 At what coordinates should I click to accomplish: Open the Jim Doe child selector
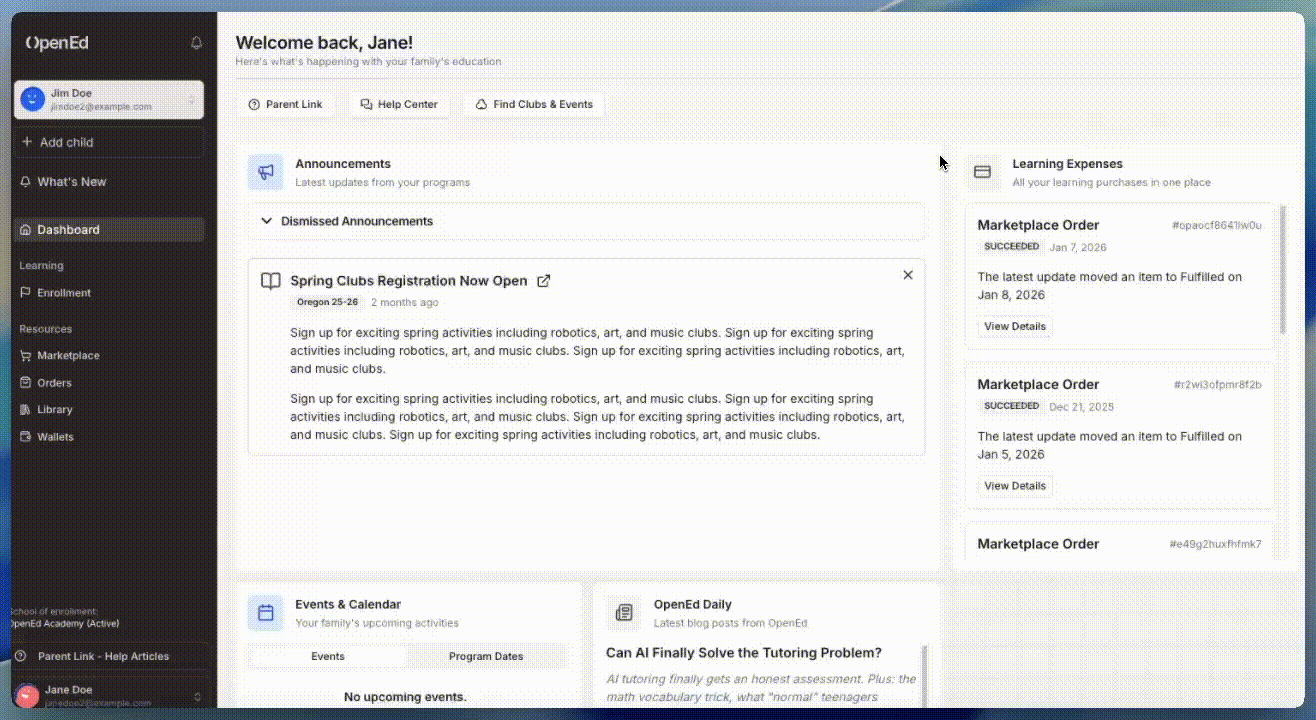(108, 99)
